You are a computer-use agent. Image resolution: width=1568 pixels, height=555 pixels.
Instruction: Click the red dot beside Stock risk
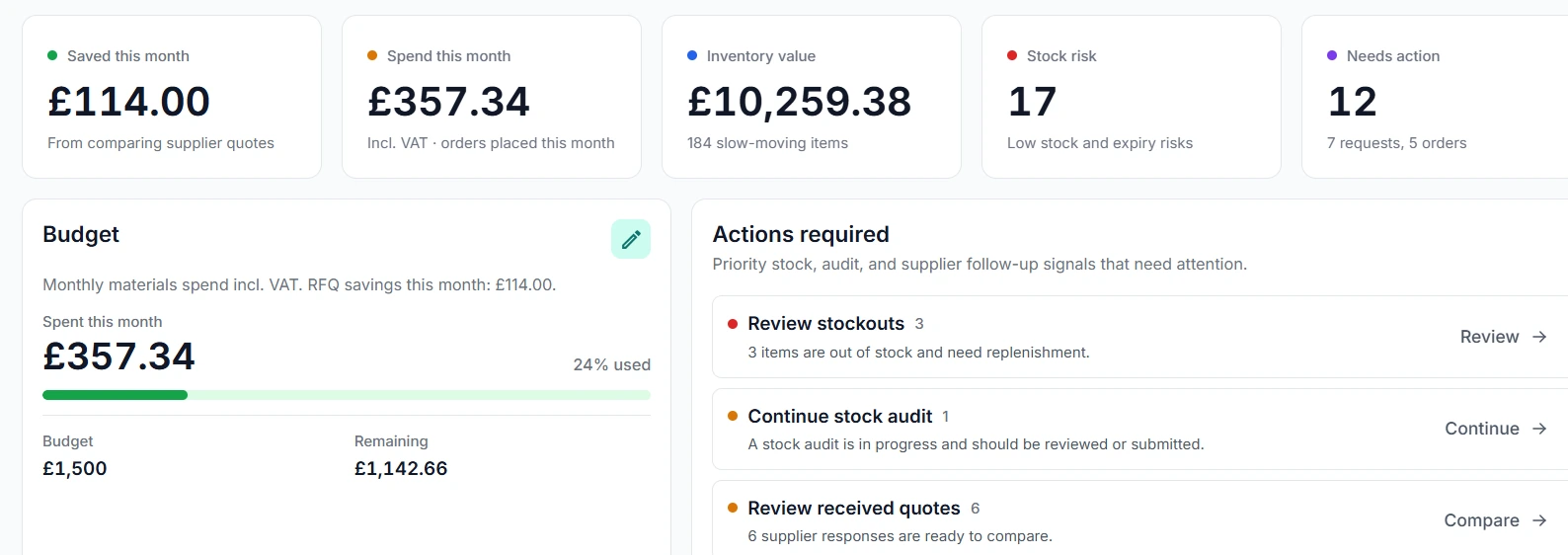[x=1012, y=55]
